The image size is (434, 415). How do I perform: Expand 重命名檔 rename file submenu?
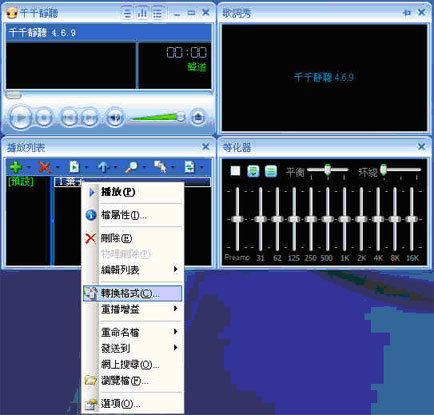click(x=133, y=332)
